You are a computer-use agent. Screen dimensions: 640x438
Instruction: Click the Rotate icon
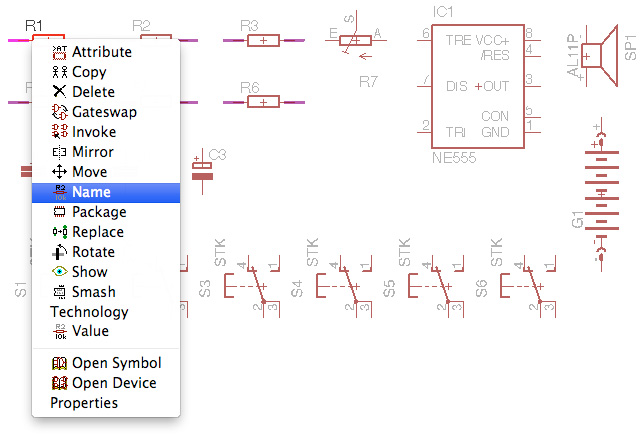pos(59,252)
